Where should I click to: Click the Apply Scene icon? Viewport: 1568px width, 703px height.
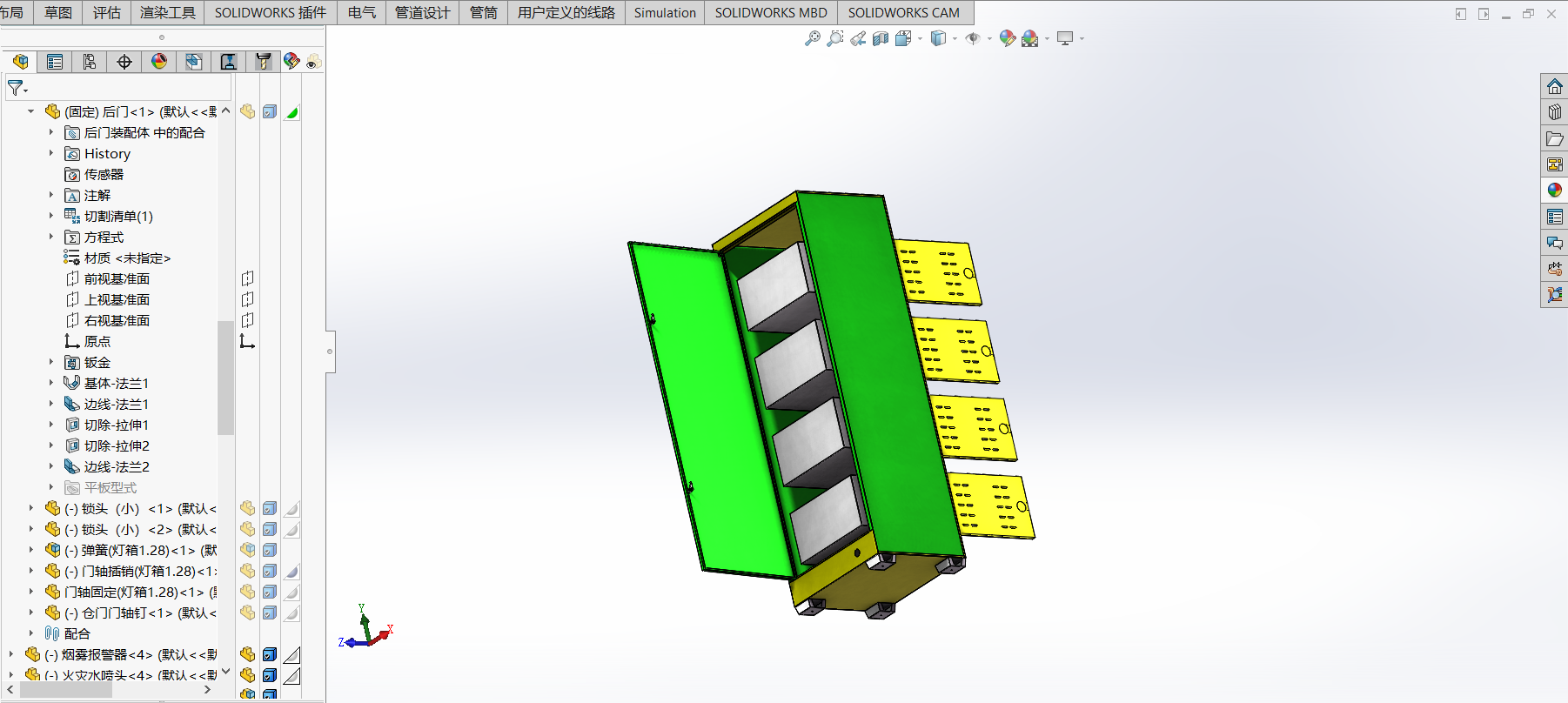point(1030,38)
